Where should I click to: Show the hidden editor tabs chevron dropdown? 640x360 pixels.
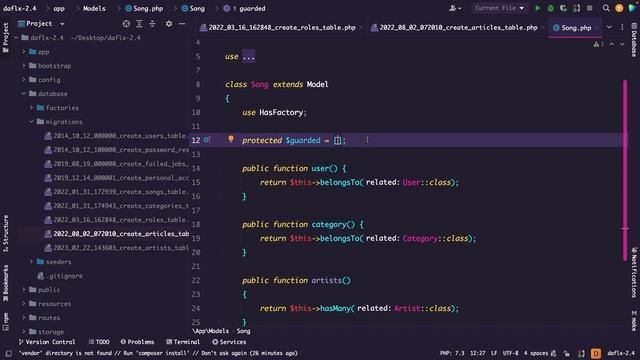click(609, 27)
